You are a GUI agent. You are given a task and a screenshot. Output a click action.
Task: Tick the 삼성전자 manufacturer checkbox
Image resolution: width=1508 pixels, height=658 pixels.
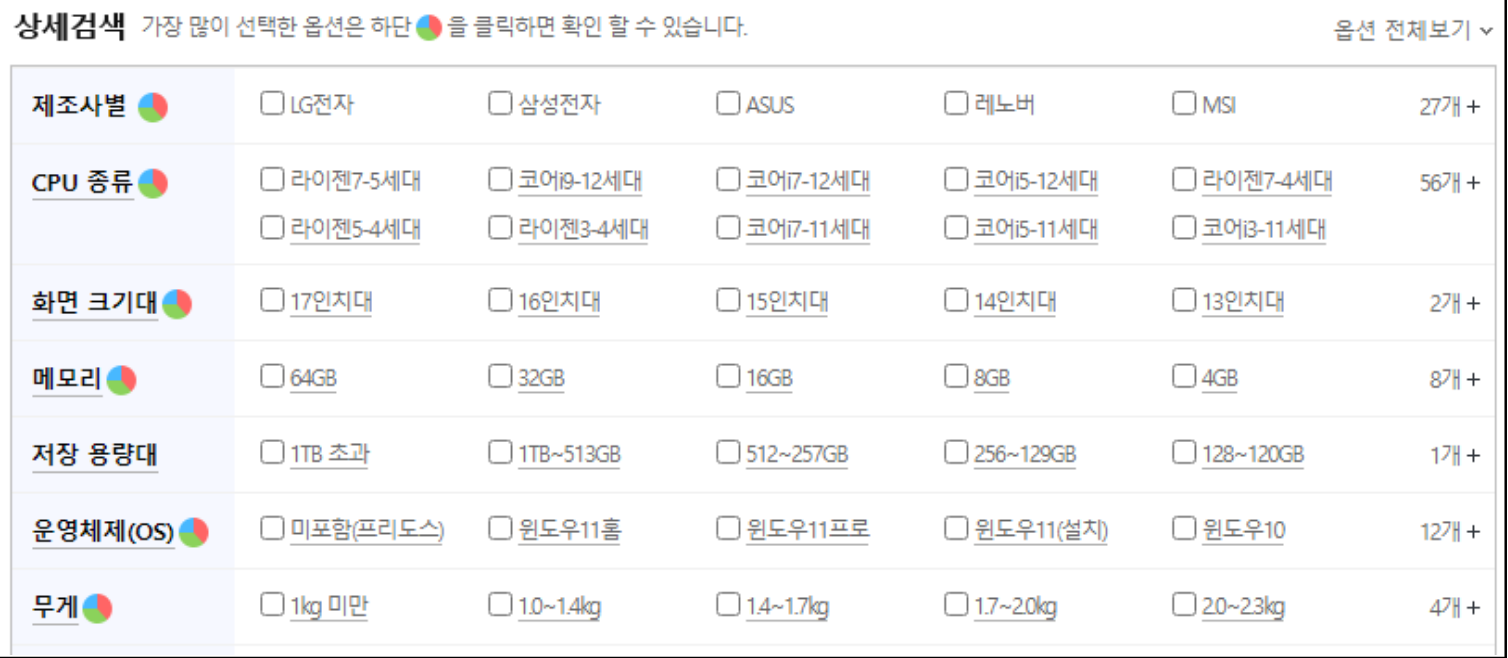[x=500, y=103]
